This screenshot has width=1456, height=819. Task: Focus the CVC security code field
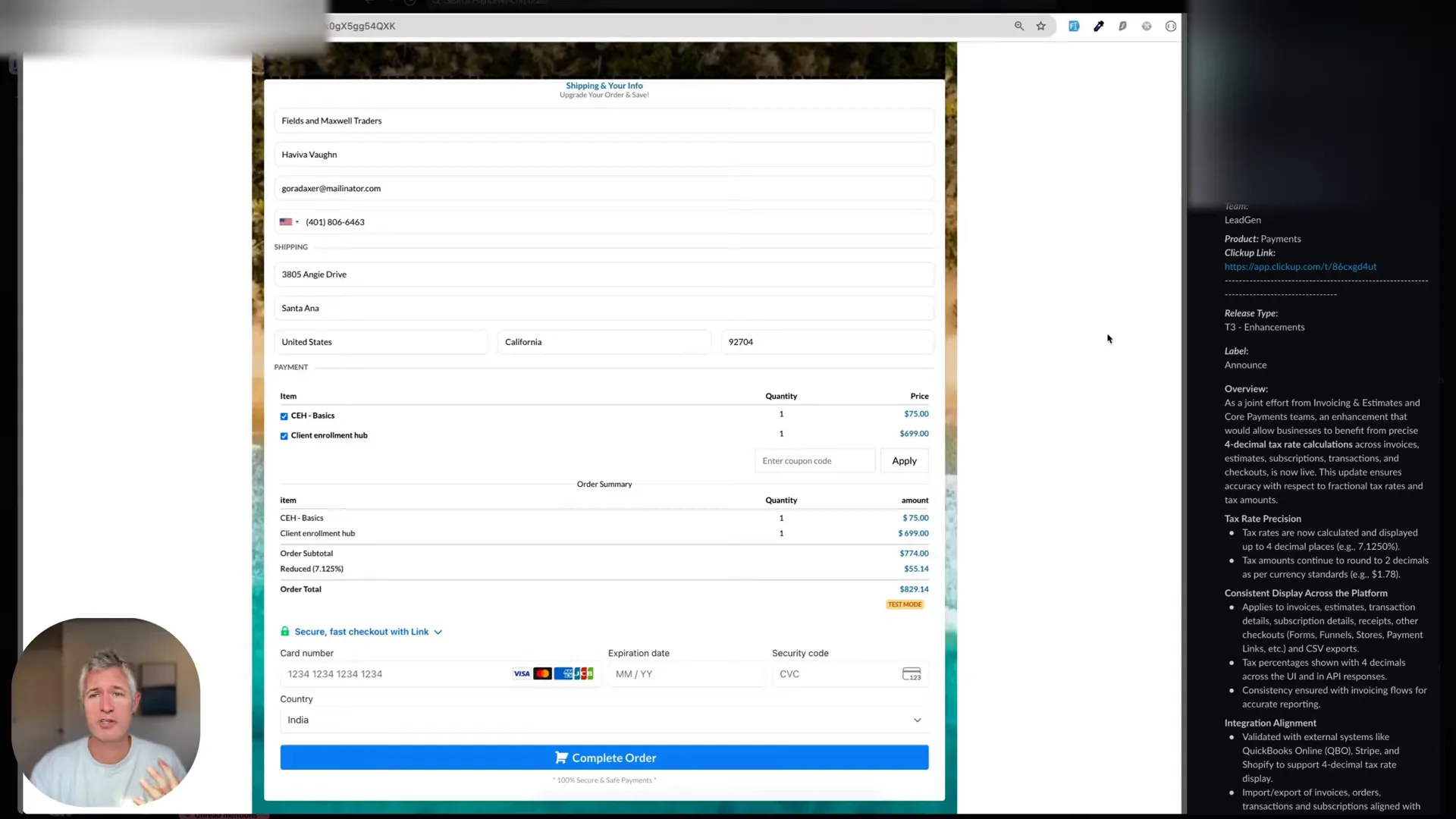coord(850,674)
